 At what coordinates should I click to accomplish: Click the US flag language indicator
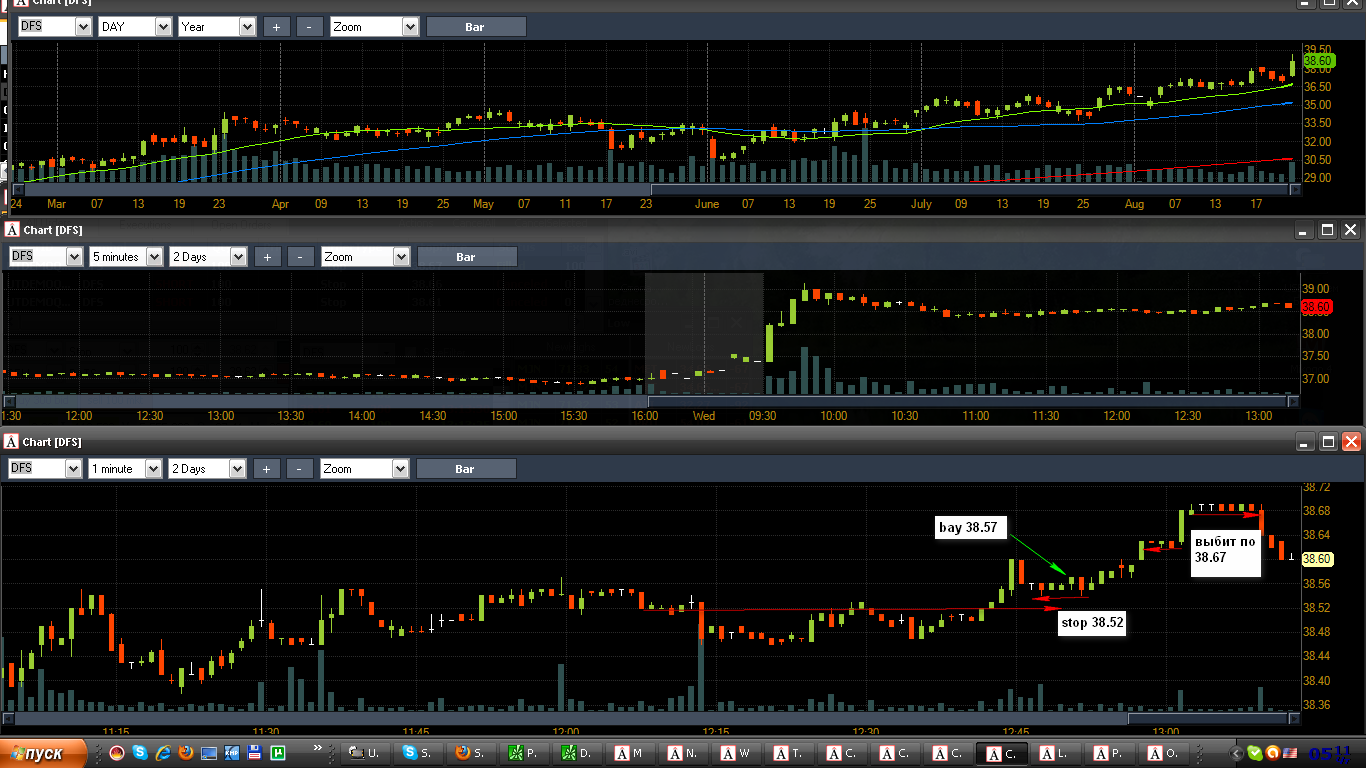(1290, 753)
